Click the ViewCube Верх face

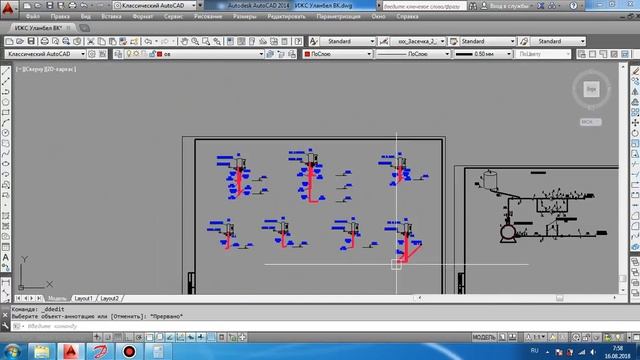tap(591, 89)
